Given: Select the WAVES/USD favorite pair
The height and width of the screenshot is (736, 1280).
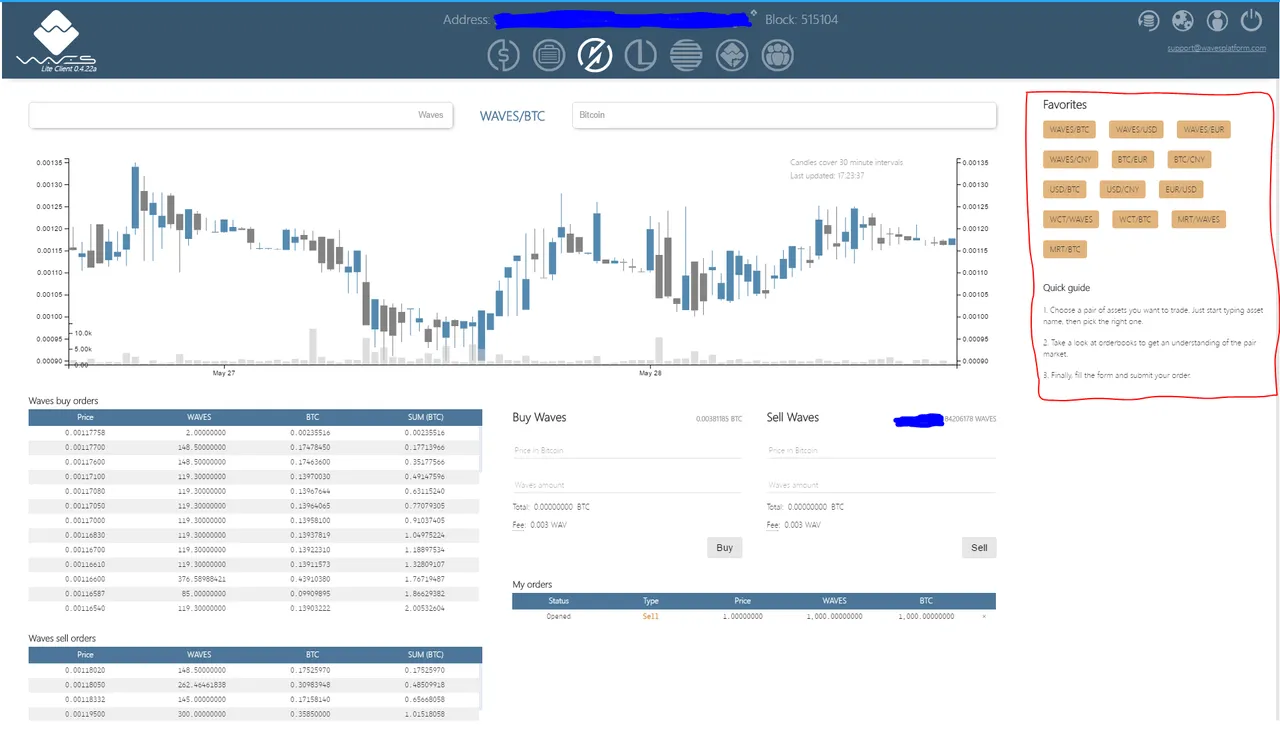Looking at the screenshot, I should 1136,129.
